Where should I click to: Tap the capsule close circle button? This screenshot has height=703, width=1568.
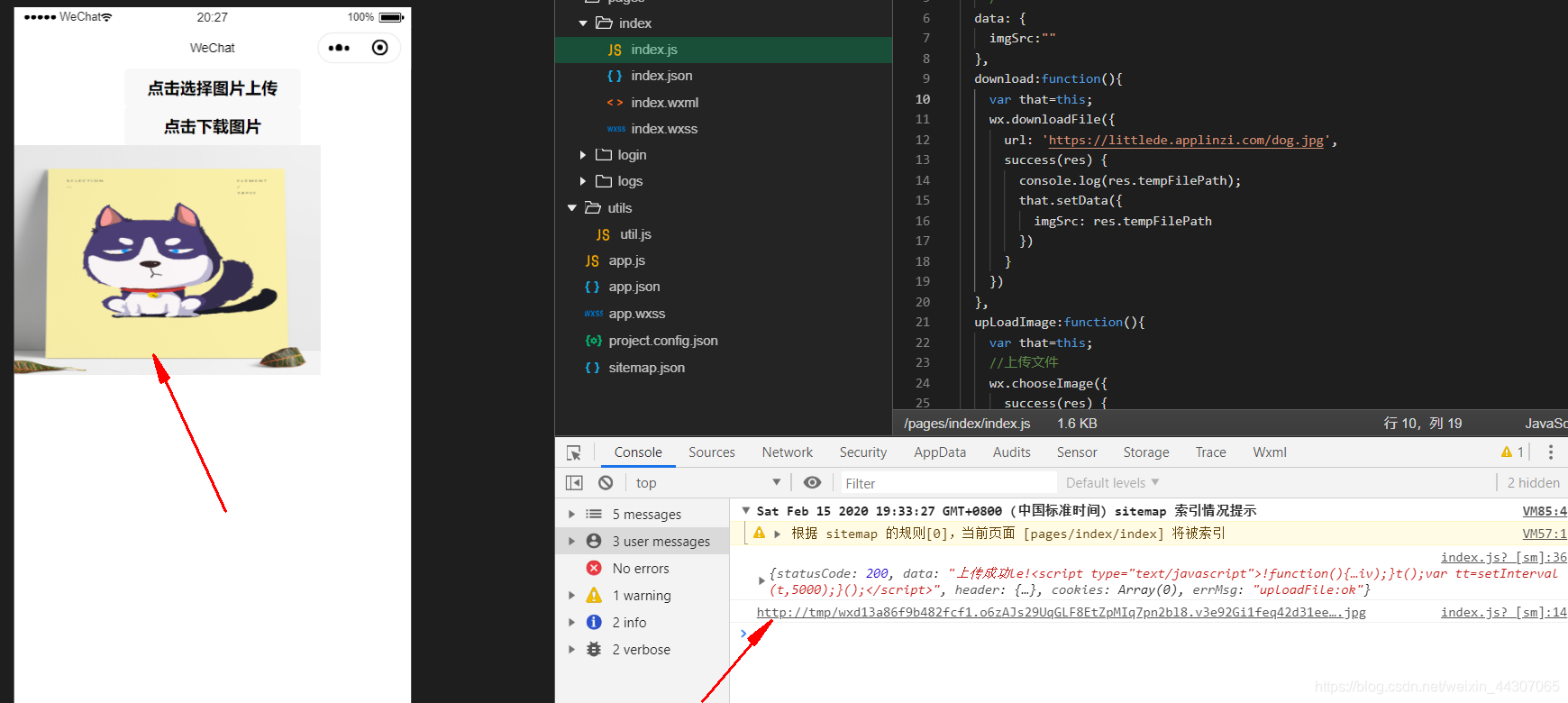(380, 48)
